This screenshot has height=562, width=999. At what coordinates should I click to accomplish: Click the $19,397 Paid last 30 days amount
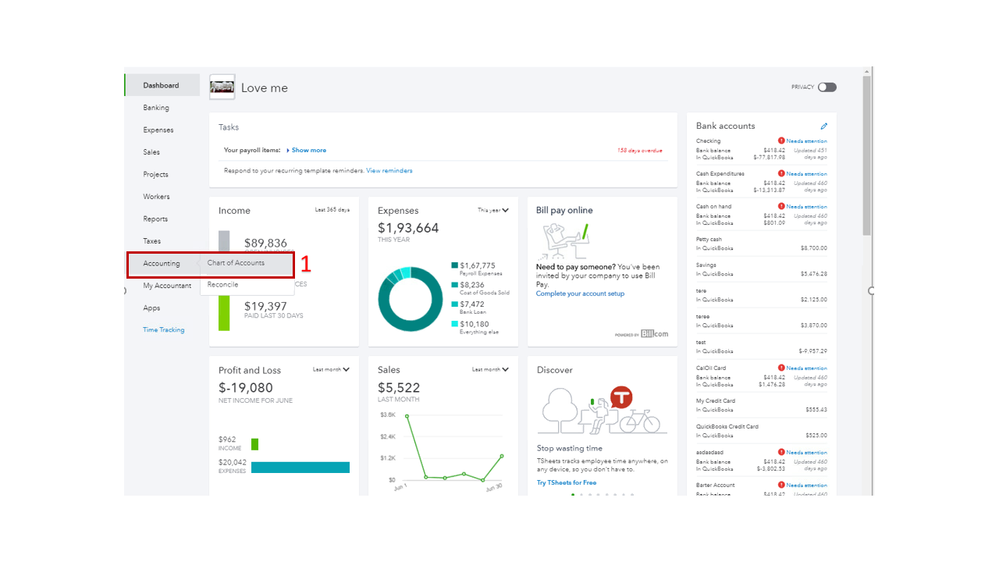pos(266,306)
